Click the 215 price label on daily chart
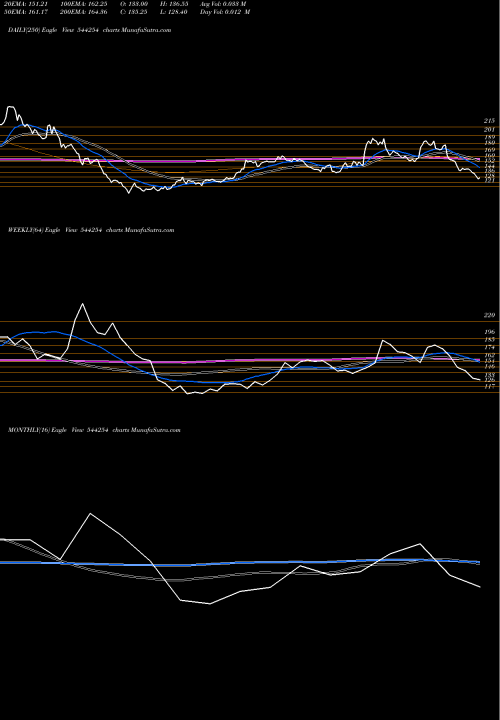 (489, 121)
